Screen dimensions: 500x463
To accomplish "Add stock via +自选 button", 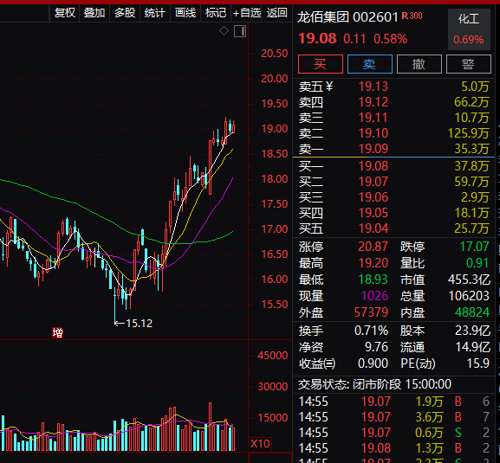I will pos(247,13).
